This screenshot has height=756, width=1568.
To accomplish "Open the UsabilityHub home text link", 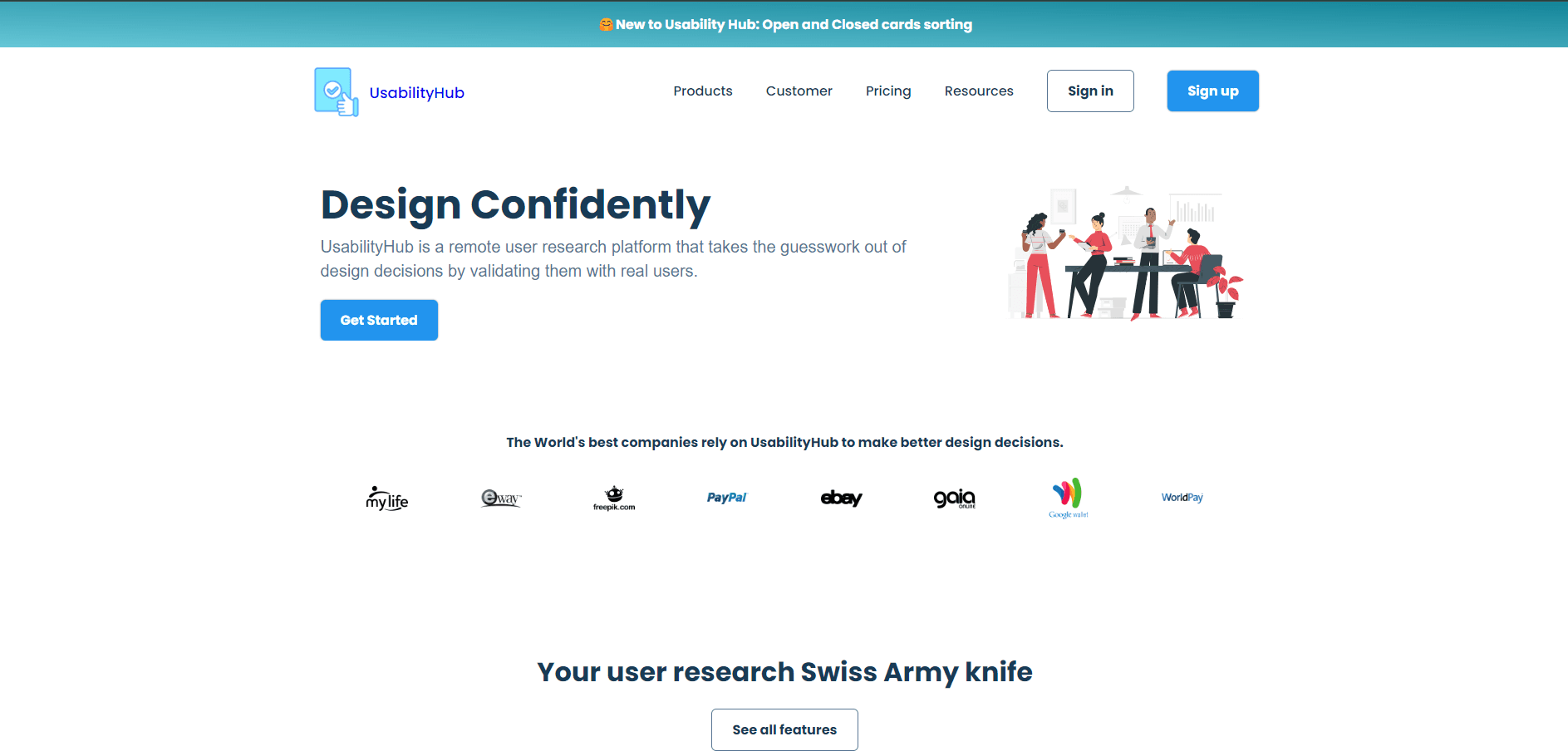I will coord(416,93).
